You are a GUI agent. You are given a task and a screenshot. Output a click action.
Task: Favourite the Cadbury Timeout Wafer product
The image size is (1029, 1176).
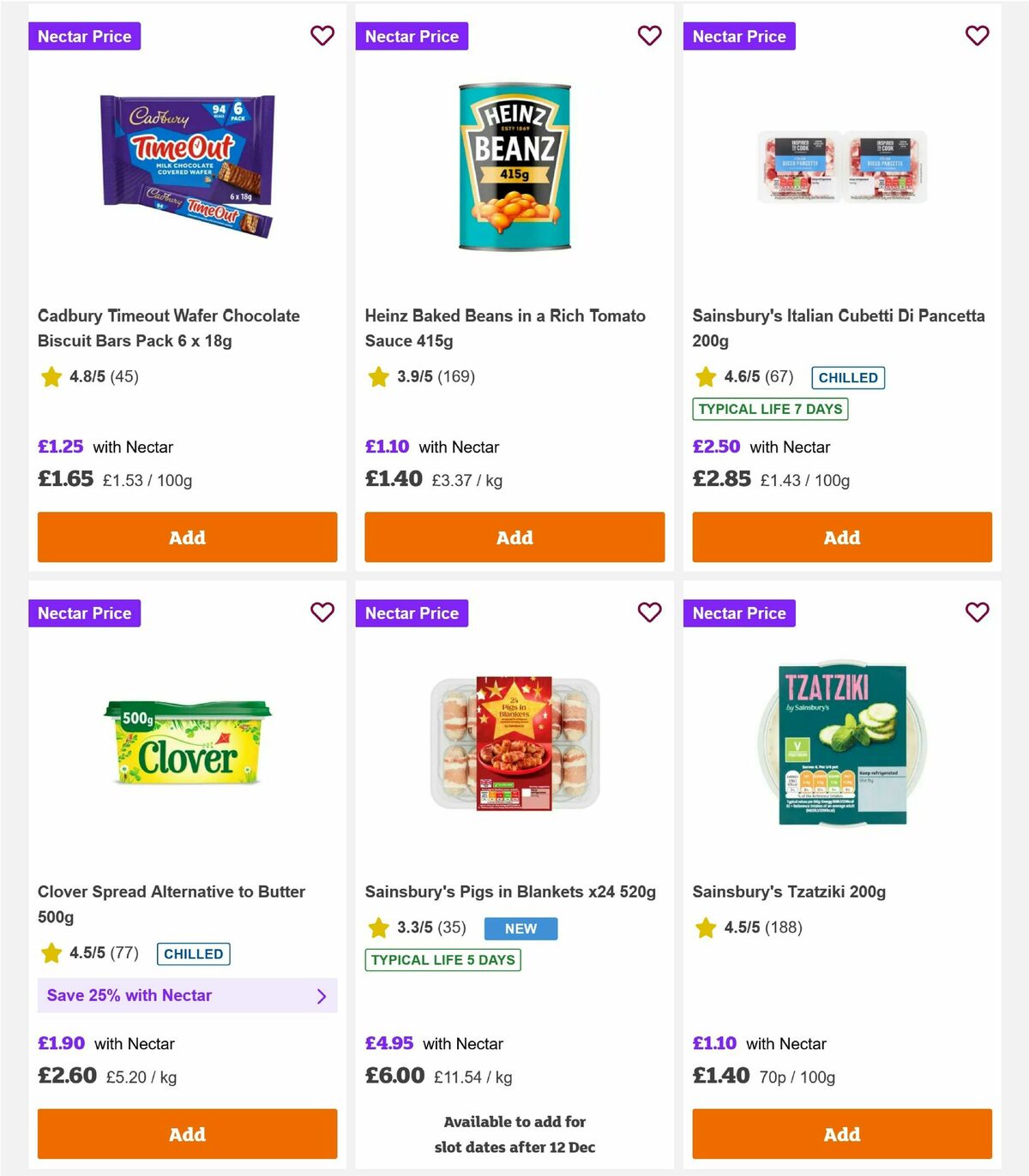pyautogui.click(x=322, y=36)
